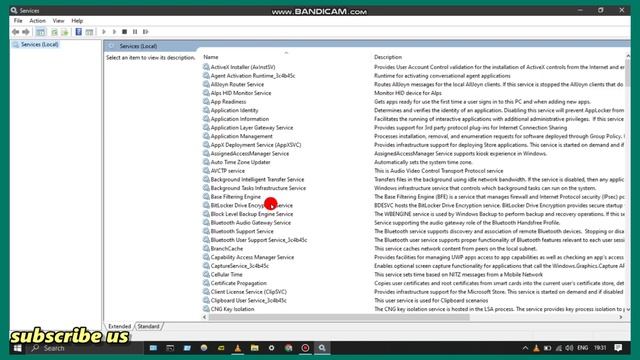Click the Forward arrow in the toolbar

(x=26, y=32)
